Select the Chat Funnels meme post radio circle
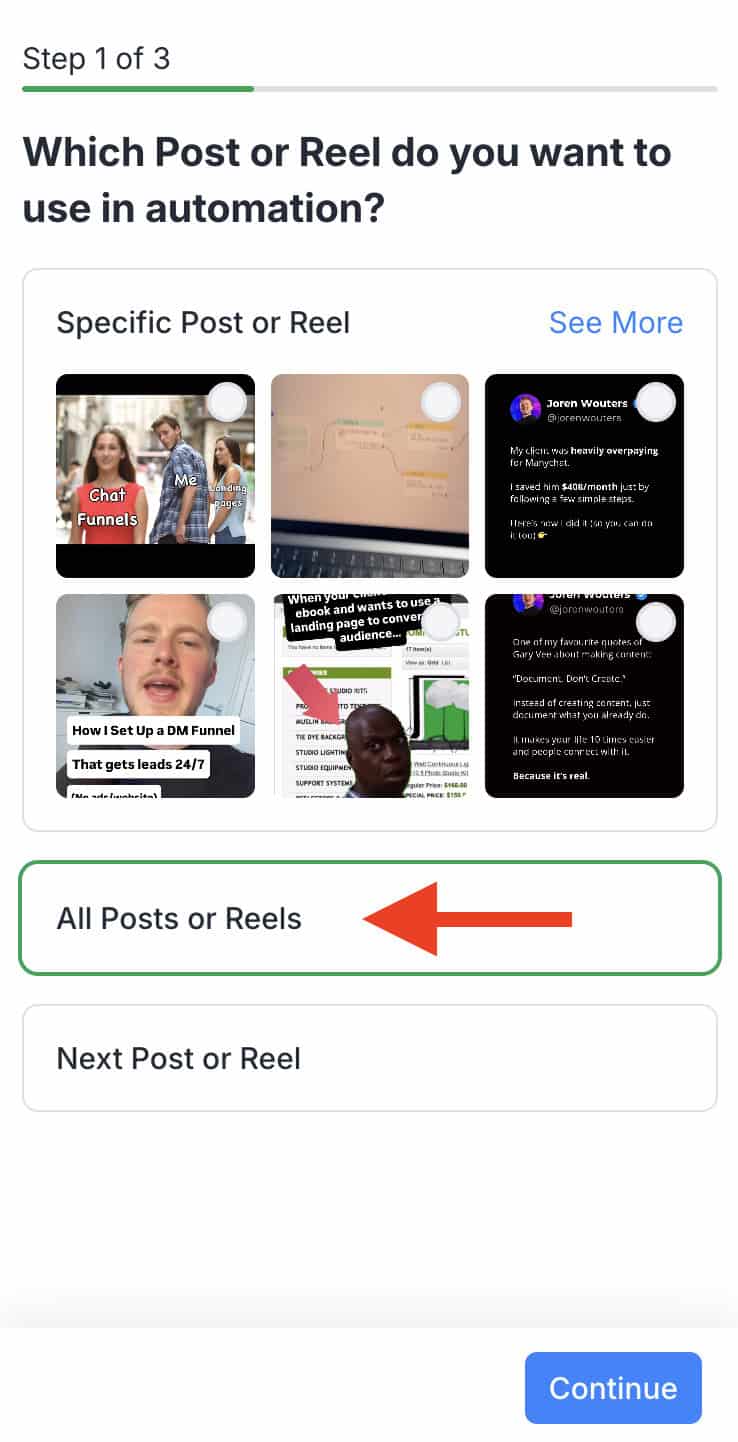This screenshot has width=738, height=1442. click(x=227, y=402)
